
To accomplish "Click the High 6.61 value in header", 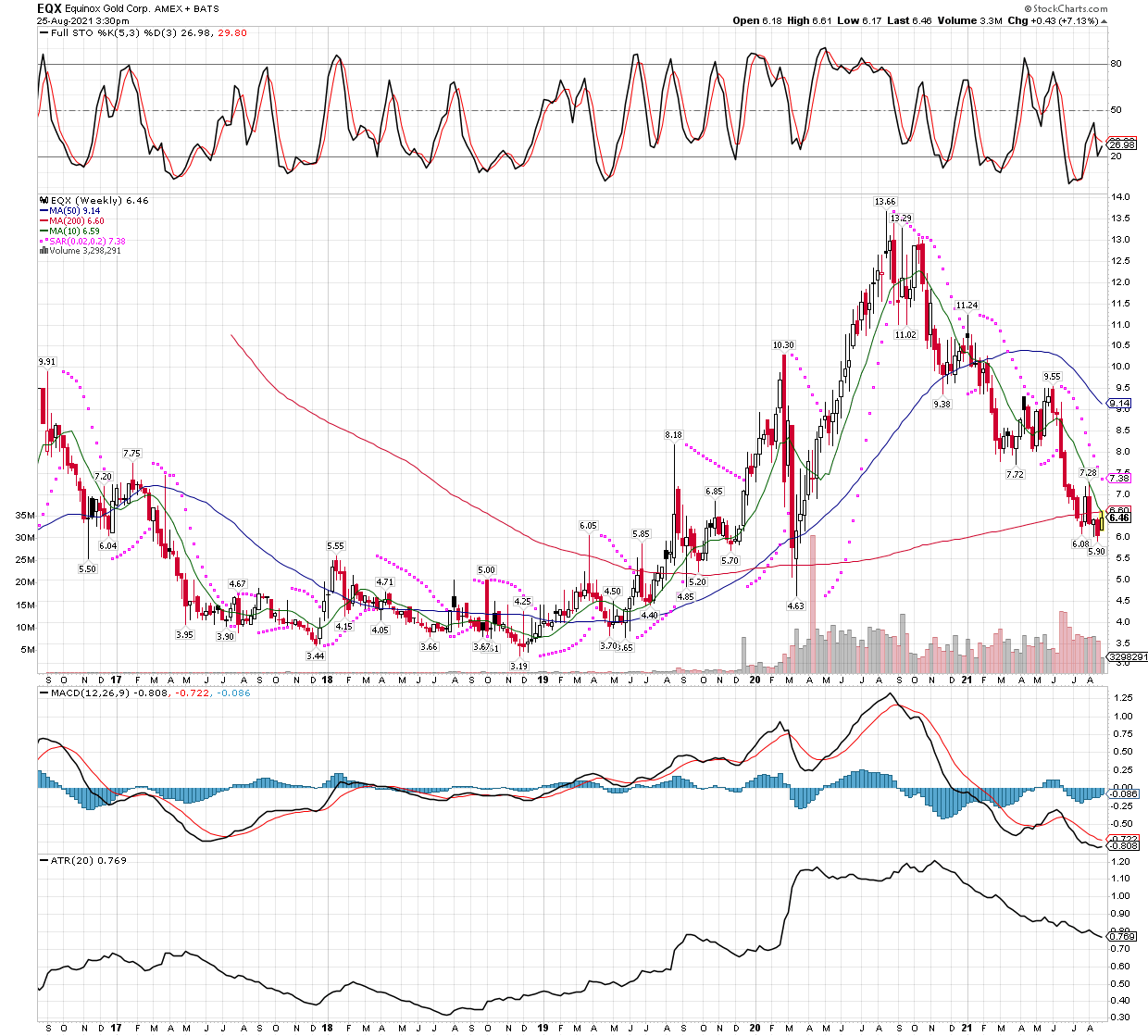I will (809, 20).
